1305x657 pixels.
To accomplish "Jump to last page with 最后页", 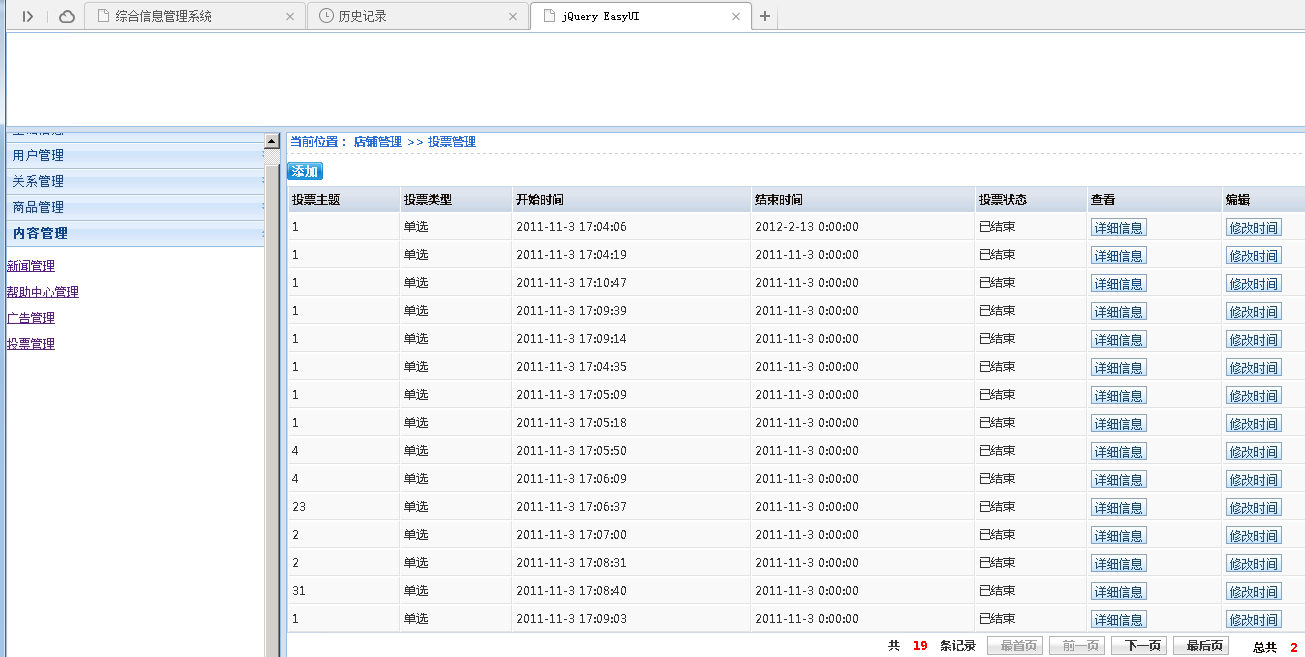I will click(1201, 646).
